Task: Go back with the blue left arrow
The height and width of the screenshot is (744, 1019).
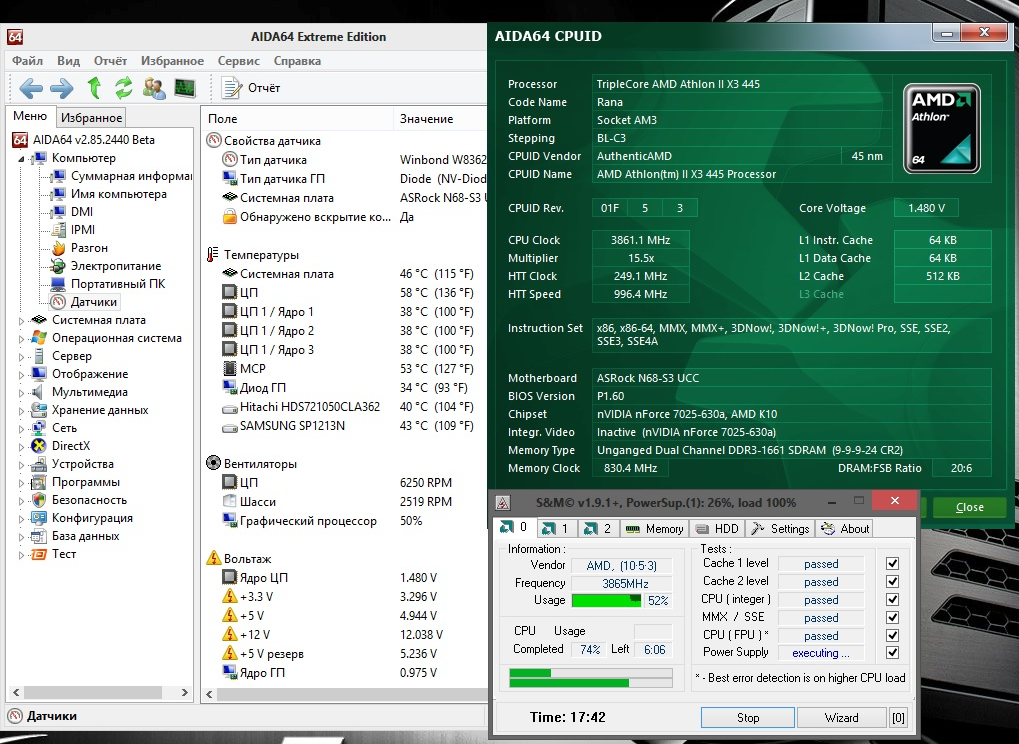Action: point(31,88)
